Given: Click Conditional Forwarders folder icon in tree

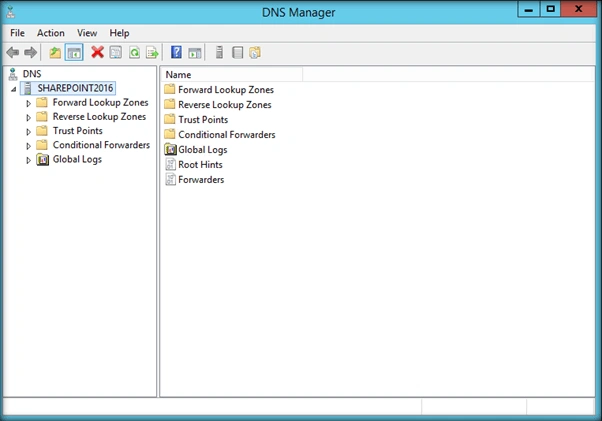Looking at the screenshot, I should click(x=42, y=145).
